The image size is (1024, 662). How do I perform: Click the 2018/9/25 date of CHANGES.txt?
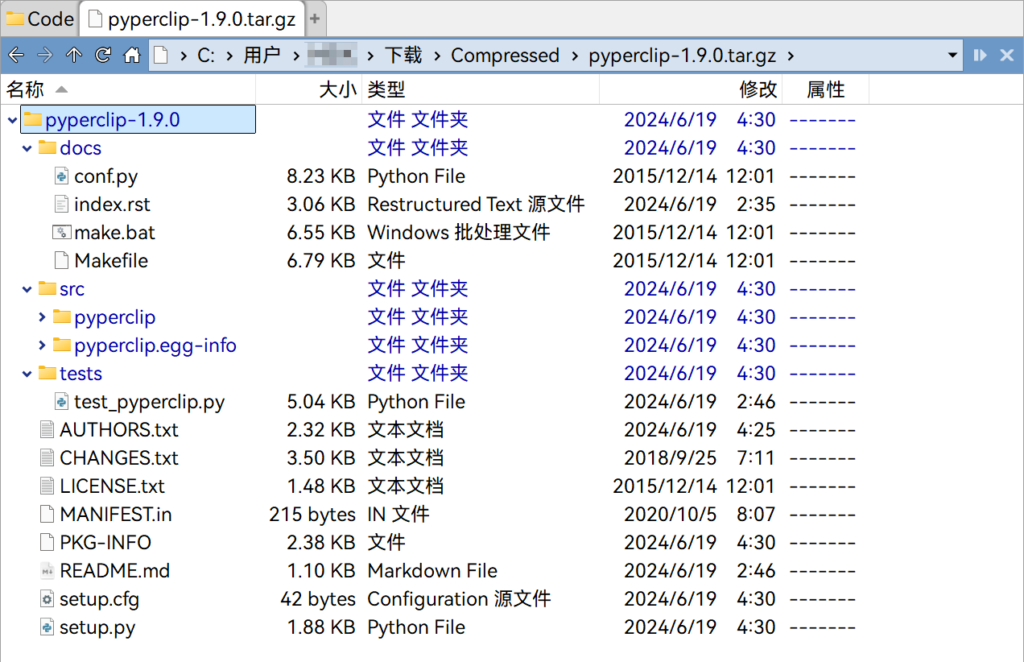670,458
